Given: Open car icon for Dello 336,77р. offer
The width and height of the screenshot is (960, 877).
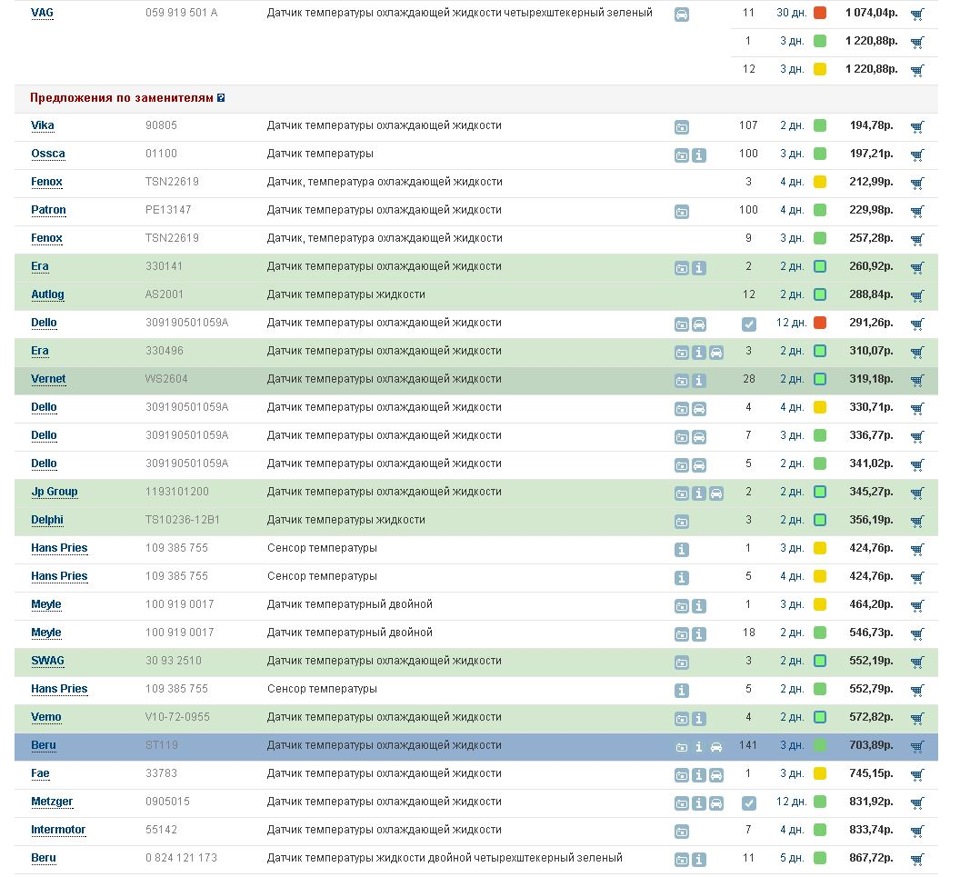Looking at the screenshot, I should click(699, 437).
